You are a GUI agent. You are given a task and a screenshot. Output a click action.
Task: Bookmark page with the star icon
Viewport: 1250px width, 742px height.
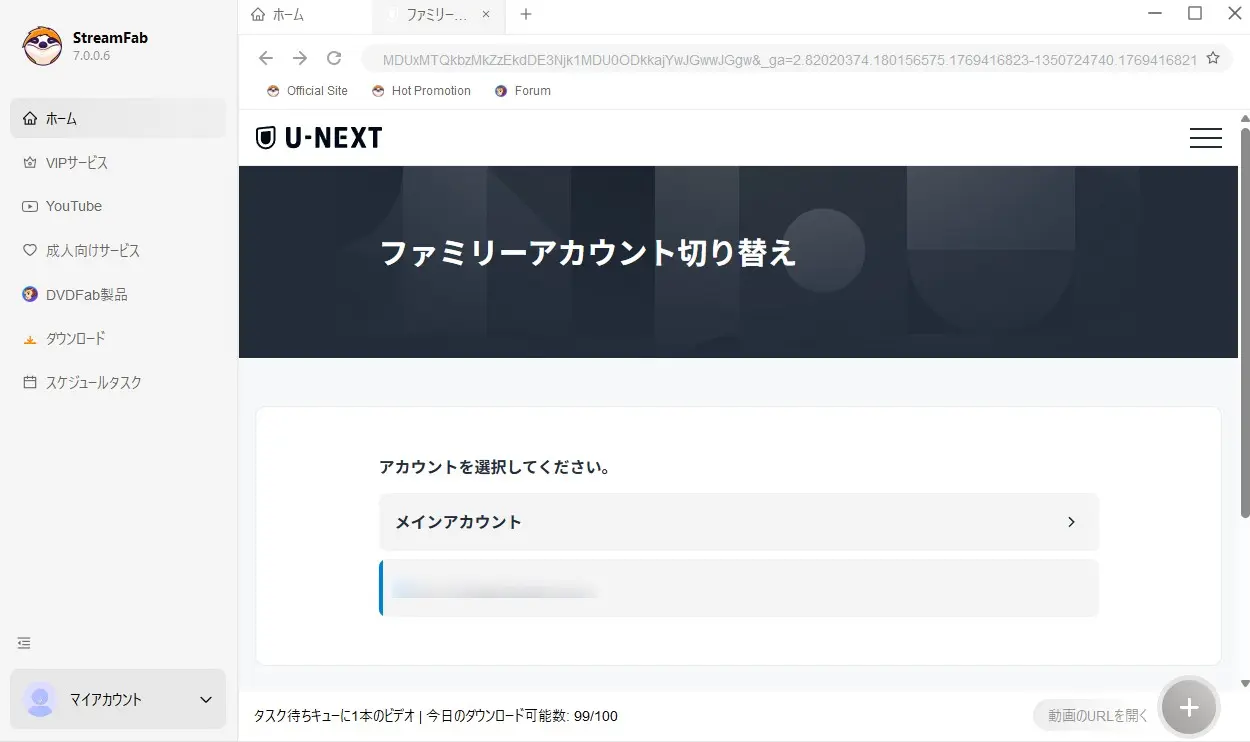coord(1213,58)
